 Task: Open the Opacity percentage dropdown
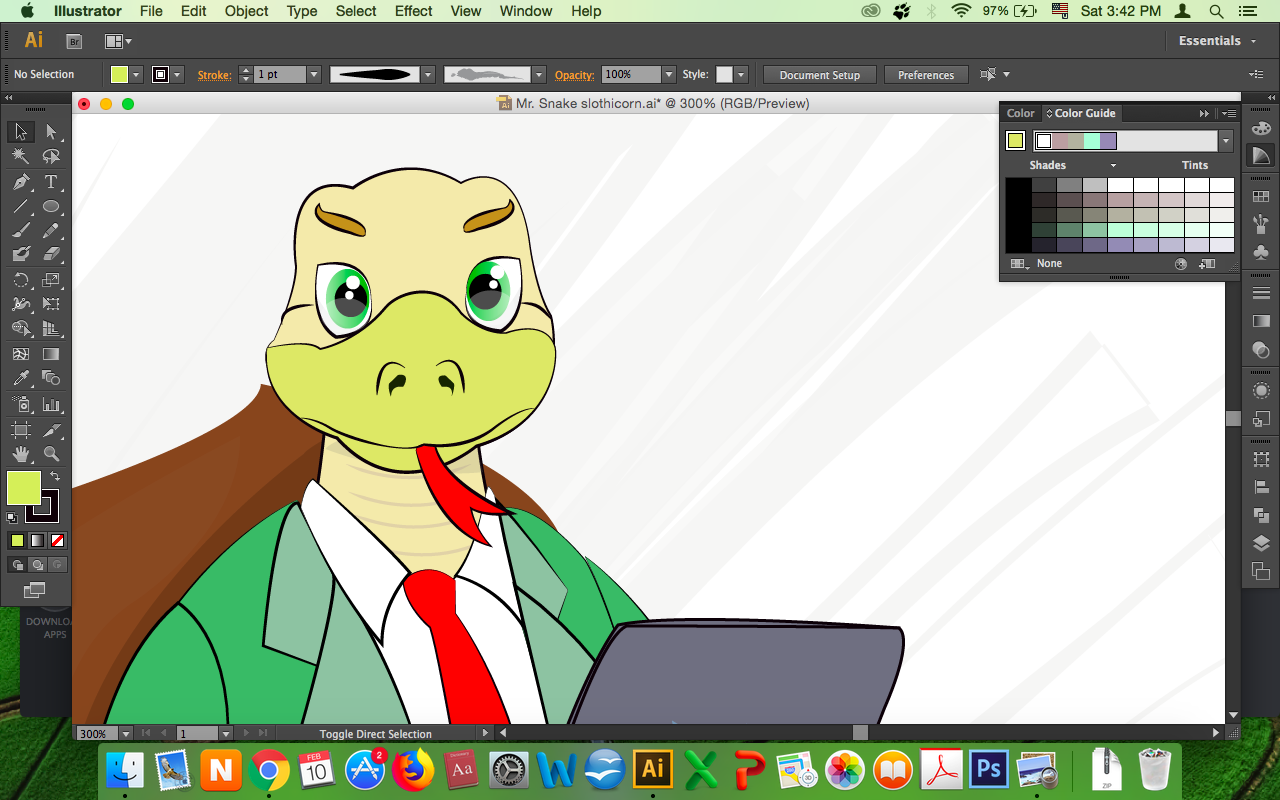(x=668, y=75)
